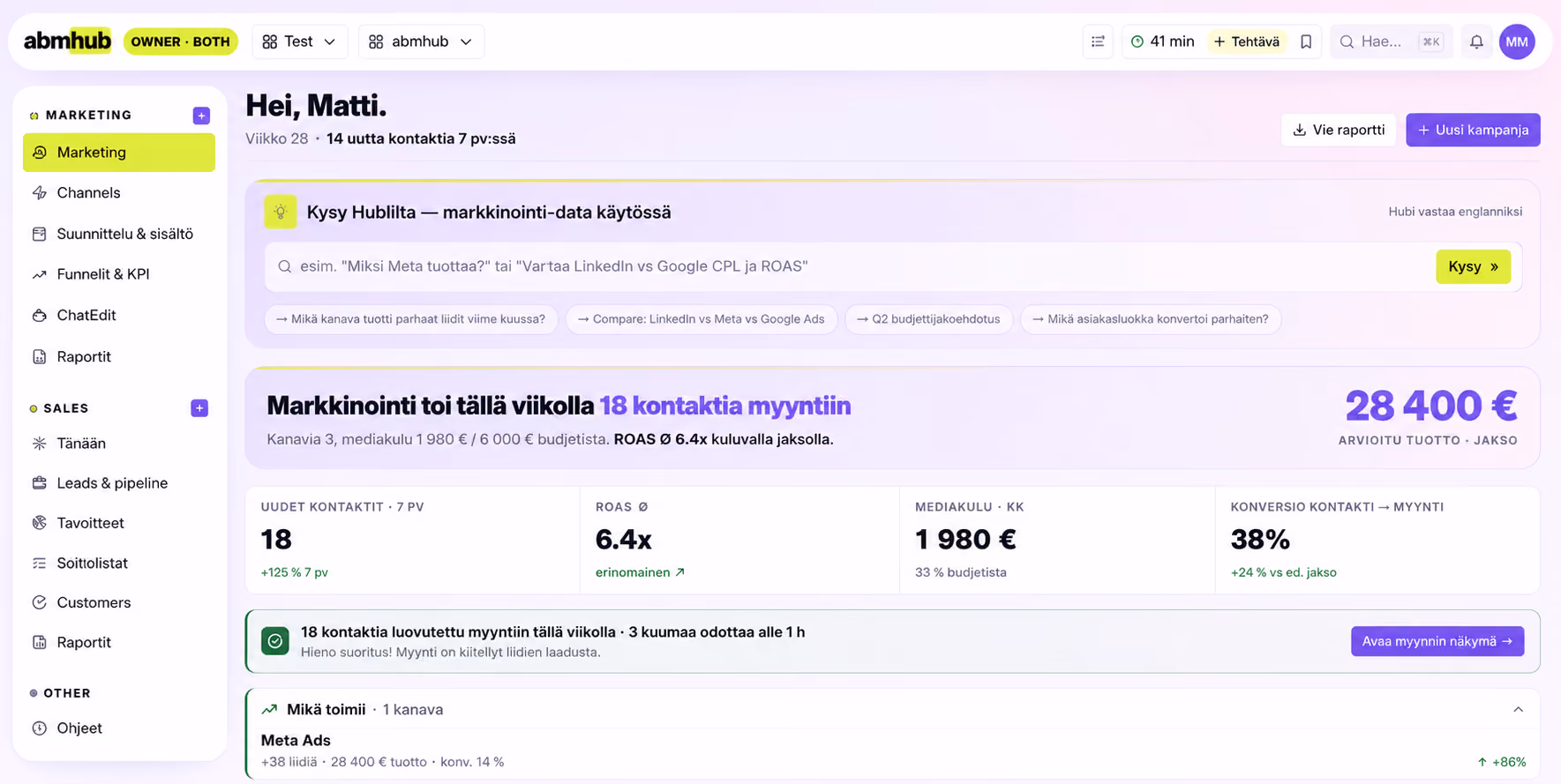Click the green checkmark icon in handoff banner
This screenshot has height=784, width=1561.
[275, 641]
